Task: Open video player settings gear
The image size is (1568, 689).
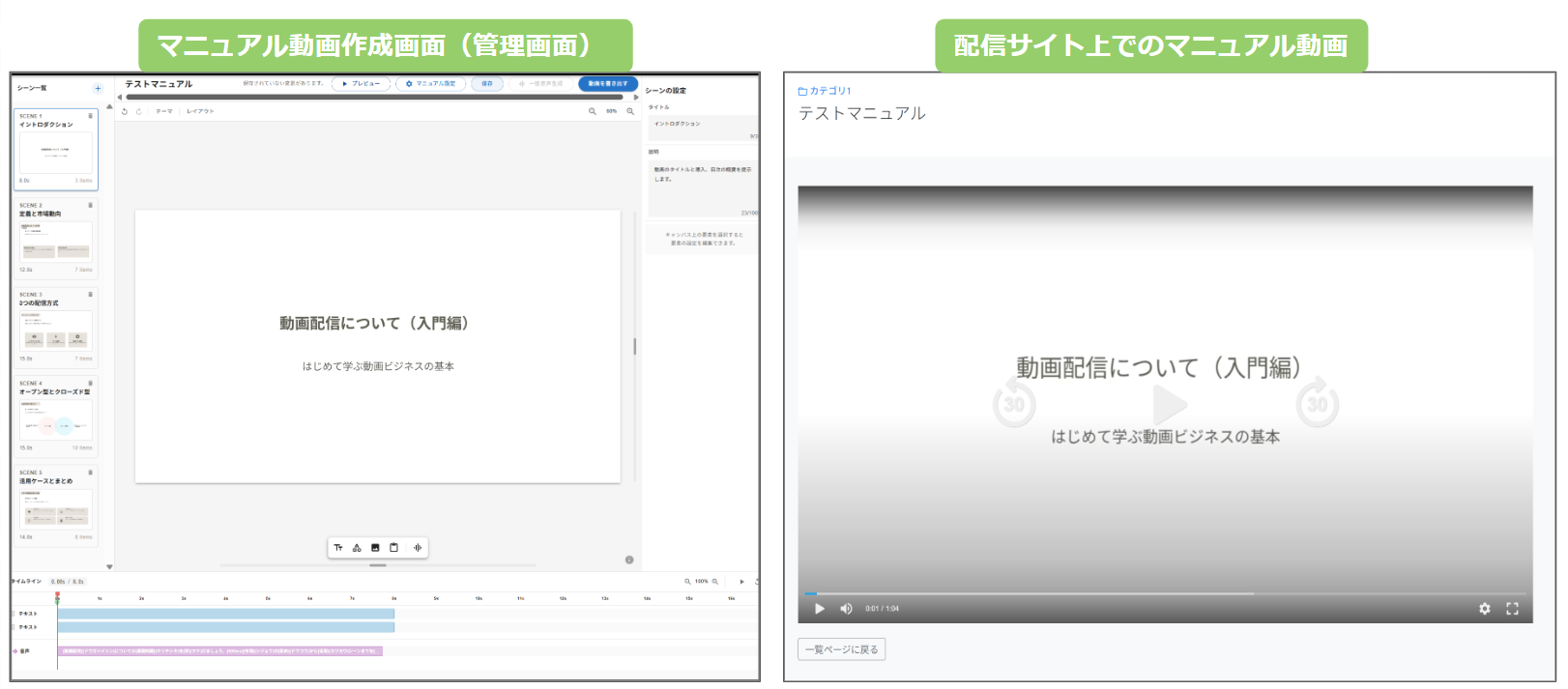Action: 1484,609
